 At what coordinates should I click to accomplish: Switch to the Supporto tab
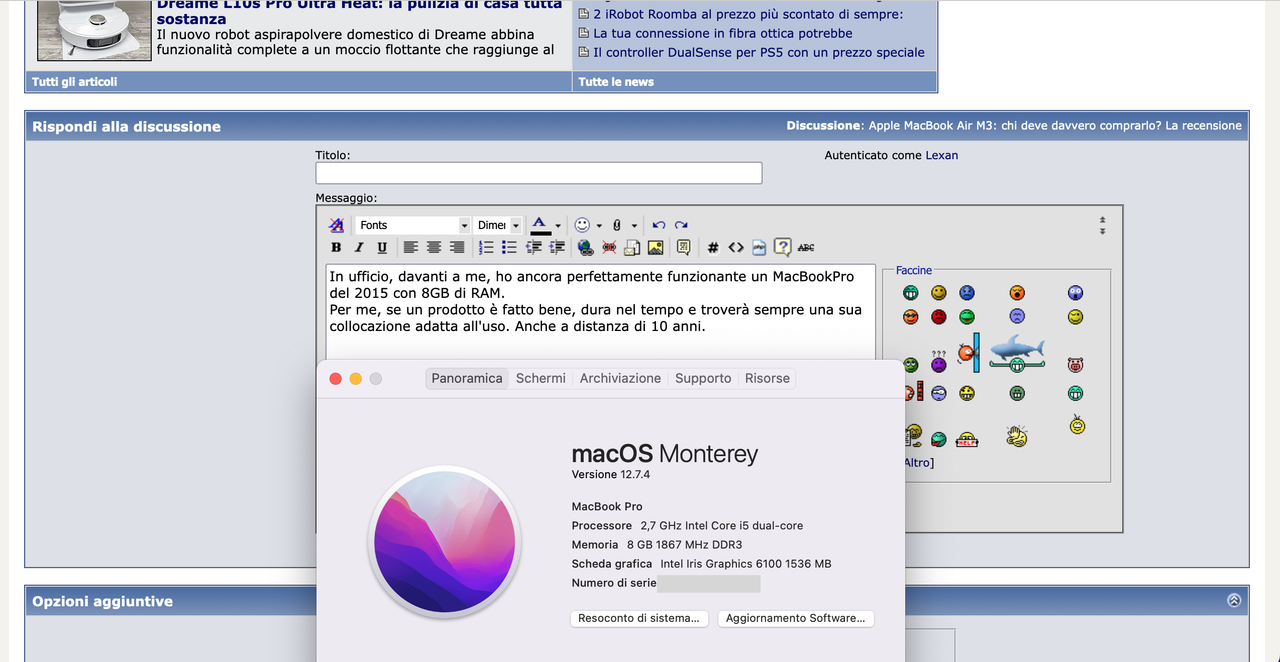coord(703,378)
